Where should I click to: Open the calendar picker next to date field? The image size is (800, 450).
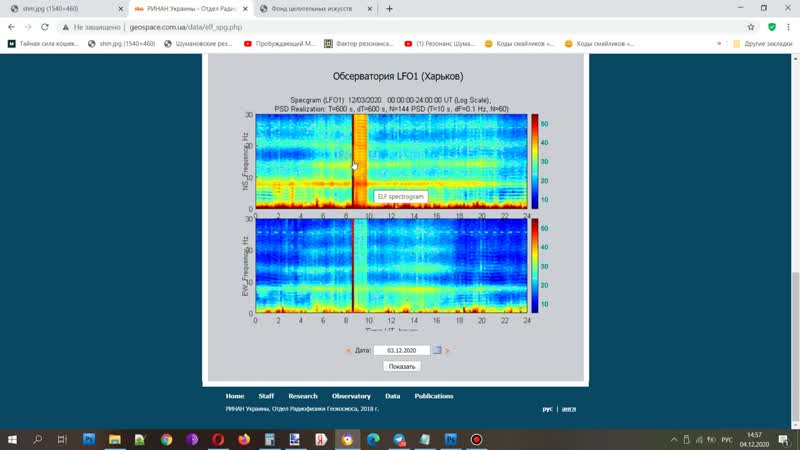[436, 351]
